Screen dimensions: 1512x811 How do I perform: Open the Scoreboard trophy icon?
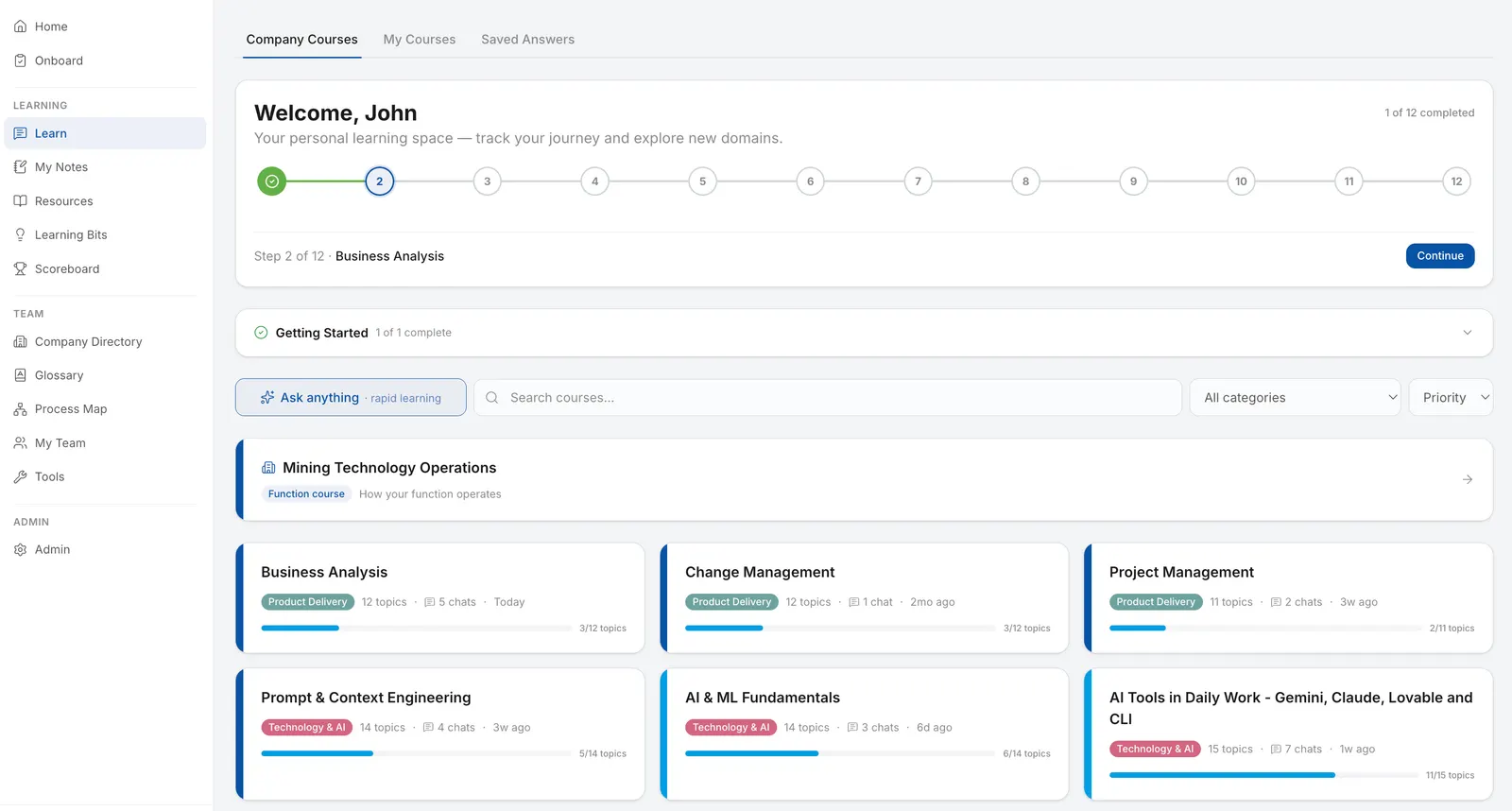pos(20,268)
